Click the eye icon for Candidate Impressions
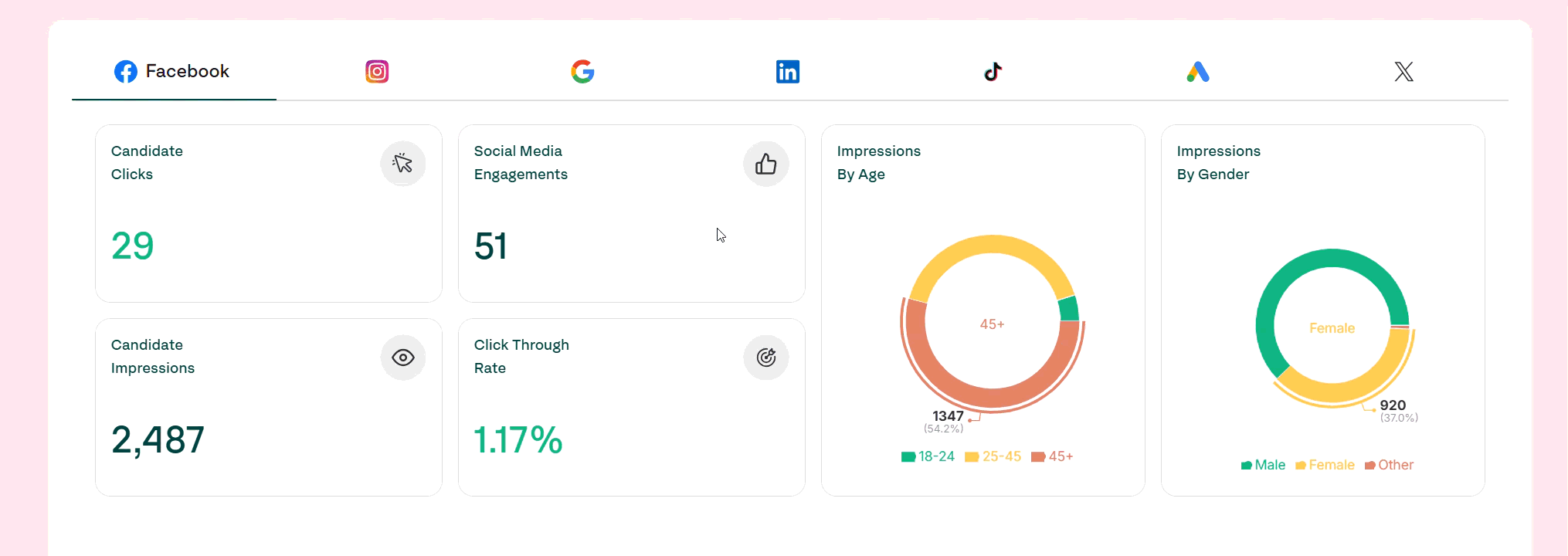 click(x=402, y=358)
